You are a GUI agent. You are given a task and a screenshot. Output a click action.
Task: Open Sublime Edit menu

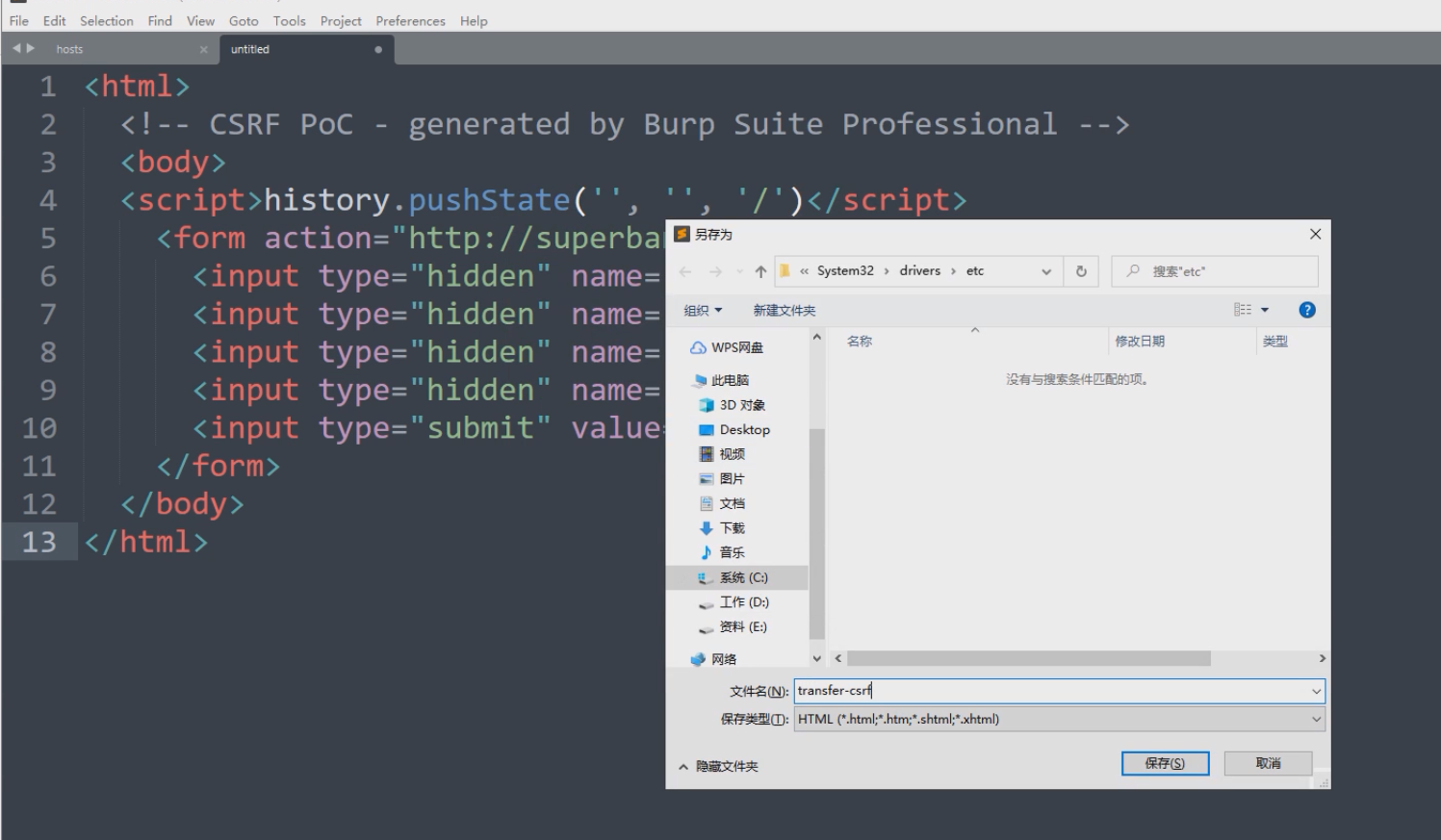tap(55, 20)
